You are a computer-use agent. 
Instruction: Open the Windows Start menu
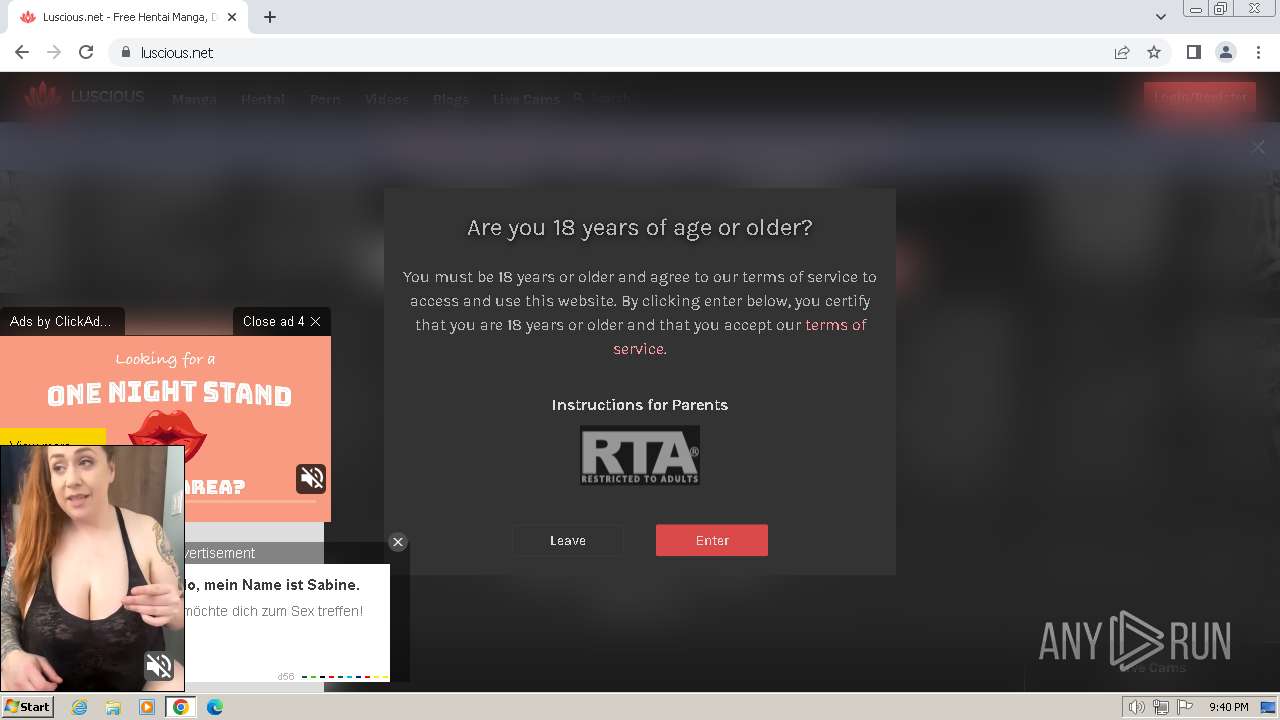(x=27, y=707)
